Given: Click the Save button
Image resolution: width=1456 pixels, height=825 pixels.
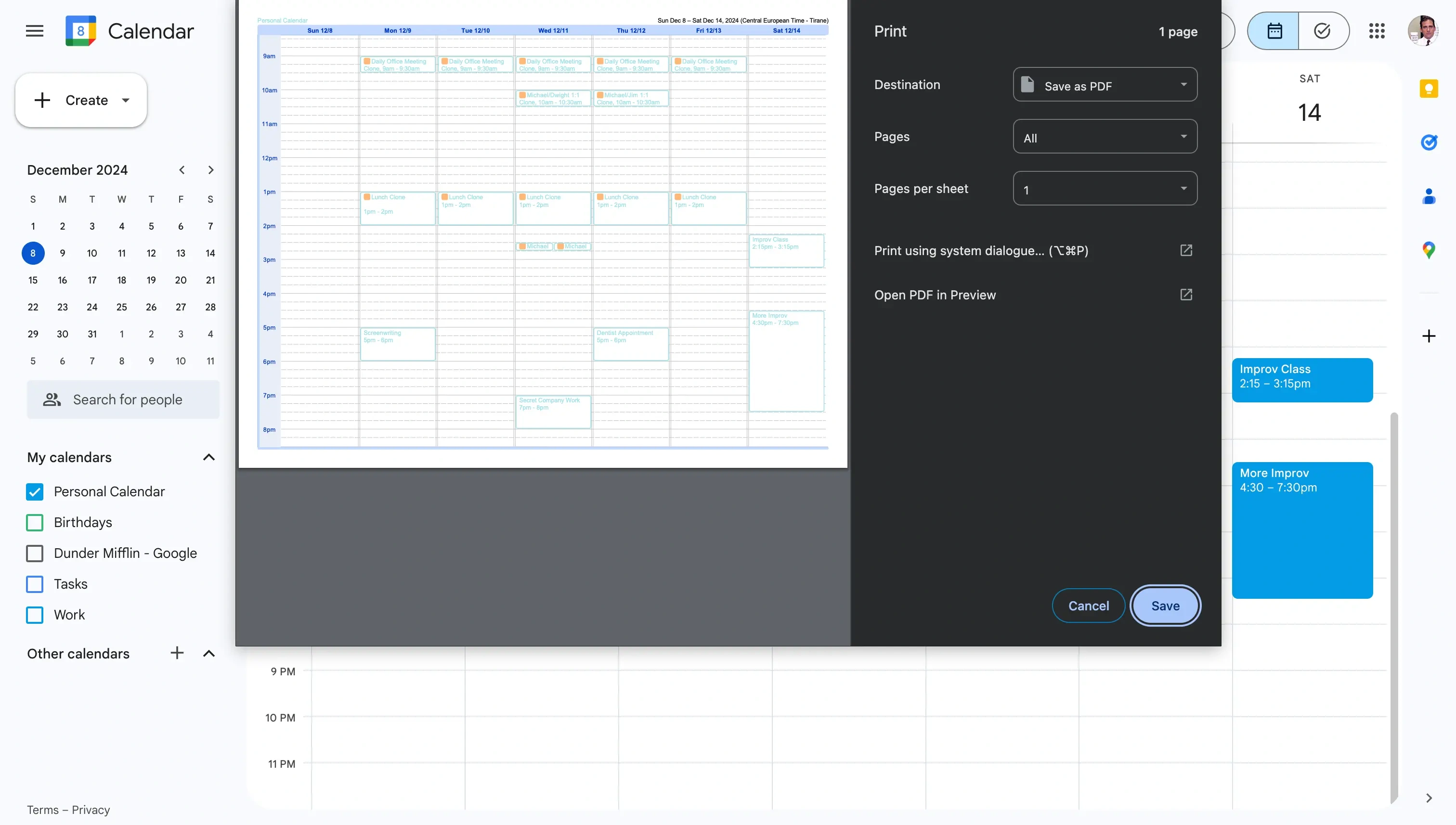Looking at the screenshot, I should click(1165, 606).
